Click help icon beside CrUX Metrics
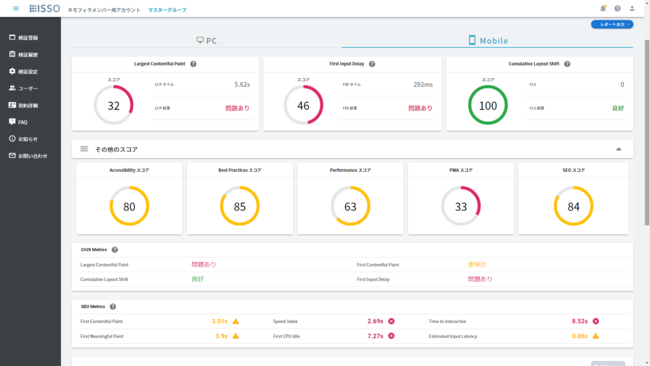650x366 pixels. pos(115,250)
